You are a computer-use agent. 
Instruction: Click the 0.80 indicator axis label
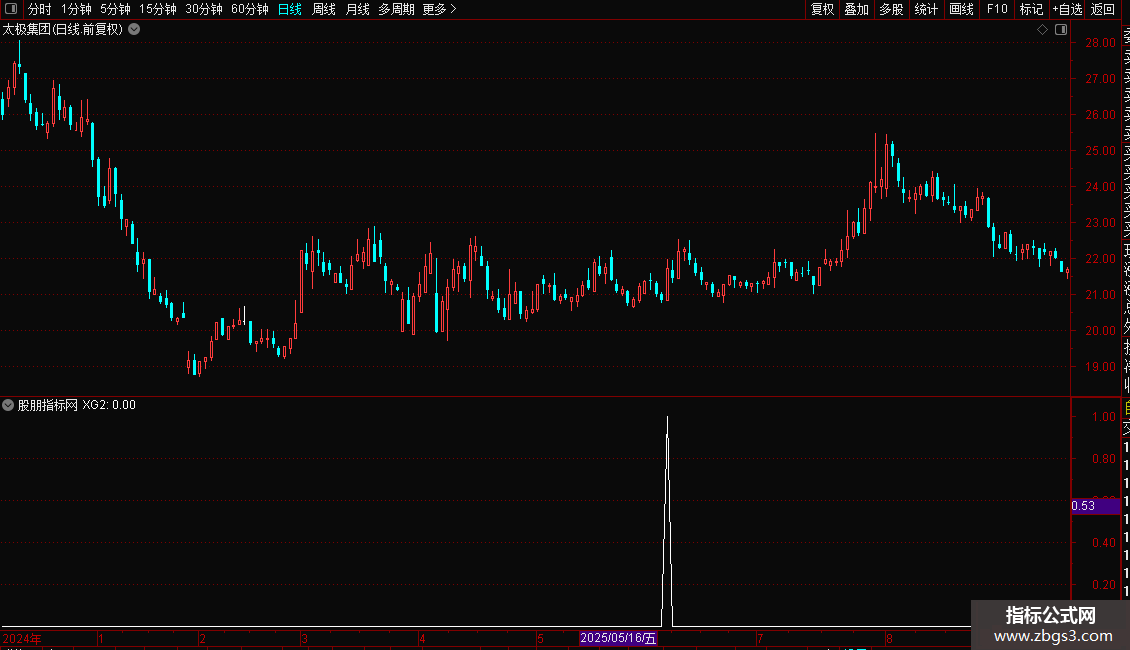(1104, 458)
